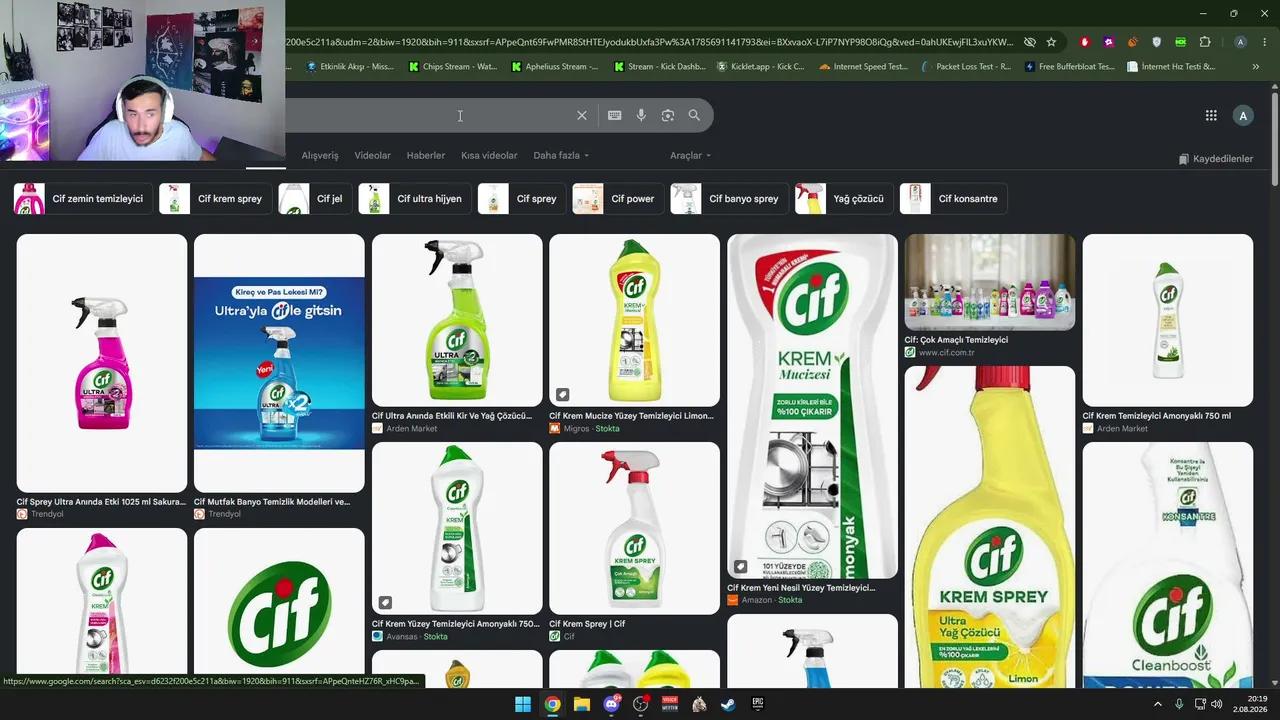Open the Chrome profile button
The width and height of the screenshot is (1280, 720).
tap(1240, 42)
